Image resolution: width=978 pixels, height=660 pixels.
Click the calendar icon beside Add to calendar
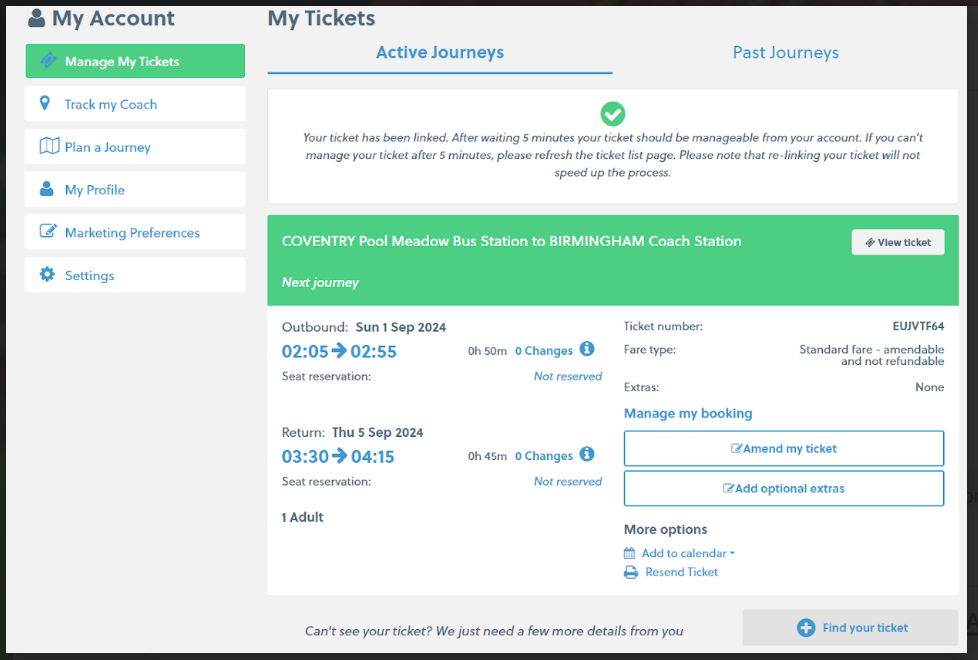tap(629, 552)
